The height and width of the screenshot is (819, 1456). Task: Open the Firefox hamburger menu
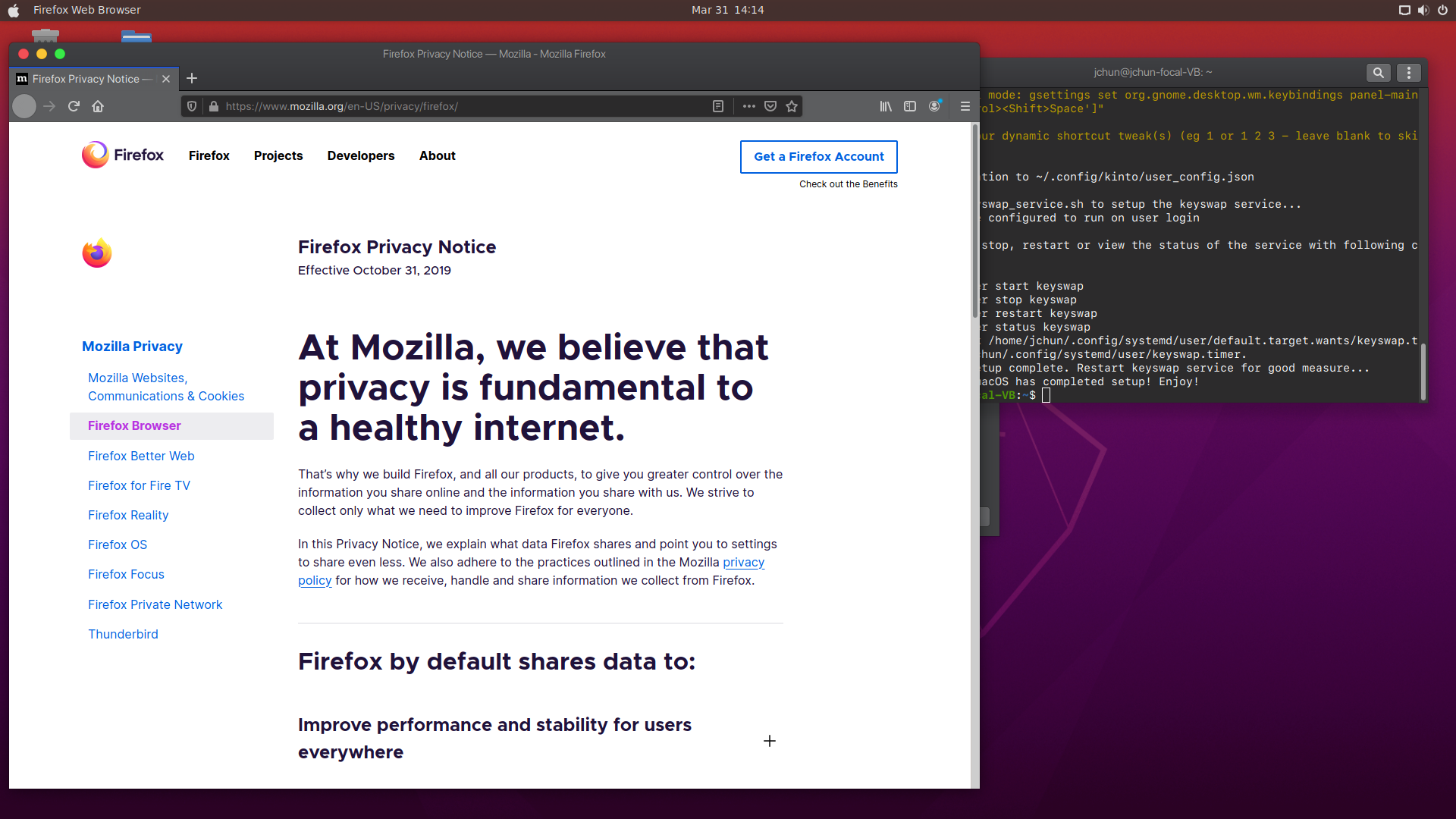click(965, 106)
